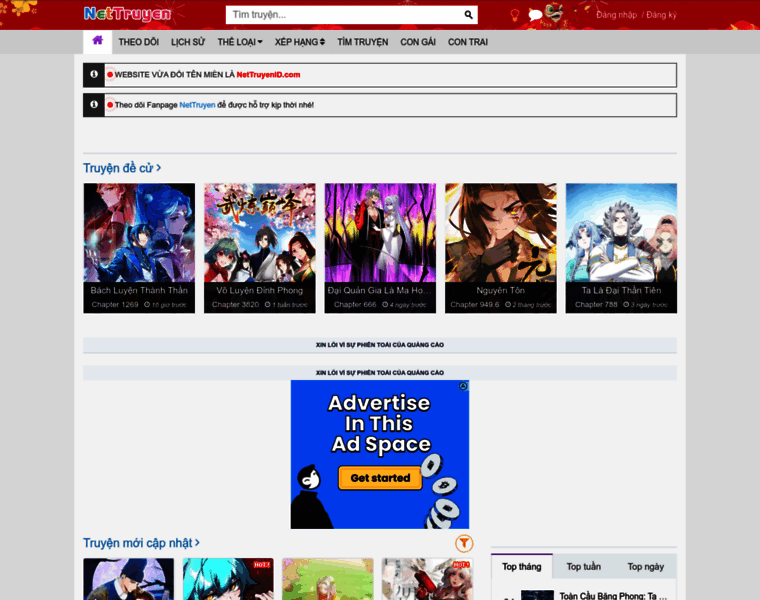Go to home via the house icon
Viewport: 760px width, 600px height.
click(97, 41)
